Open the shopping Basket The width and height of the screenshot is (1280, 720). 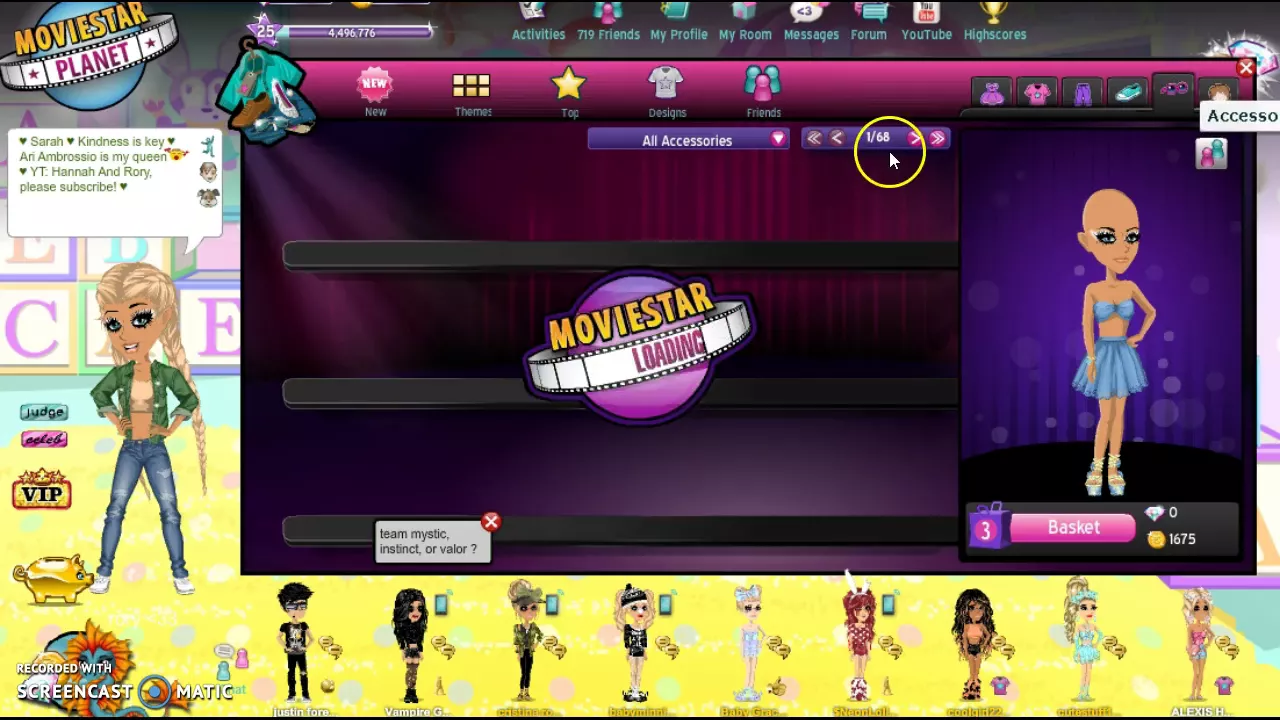pyautogui.click(x=1073, y=528)
